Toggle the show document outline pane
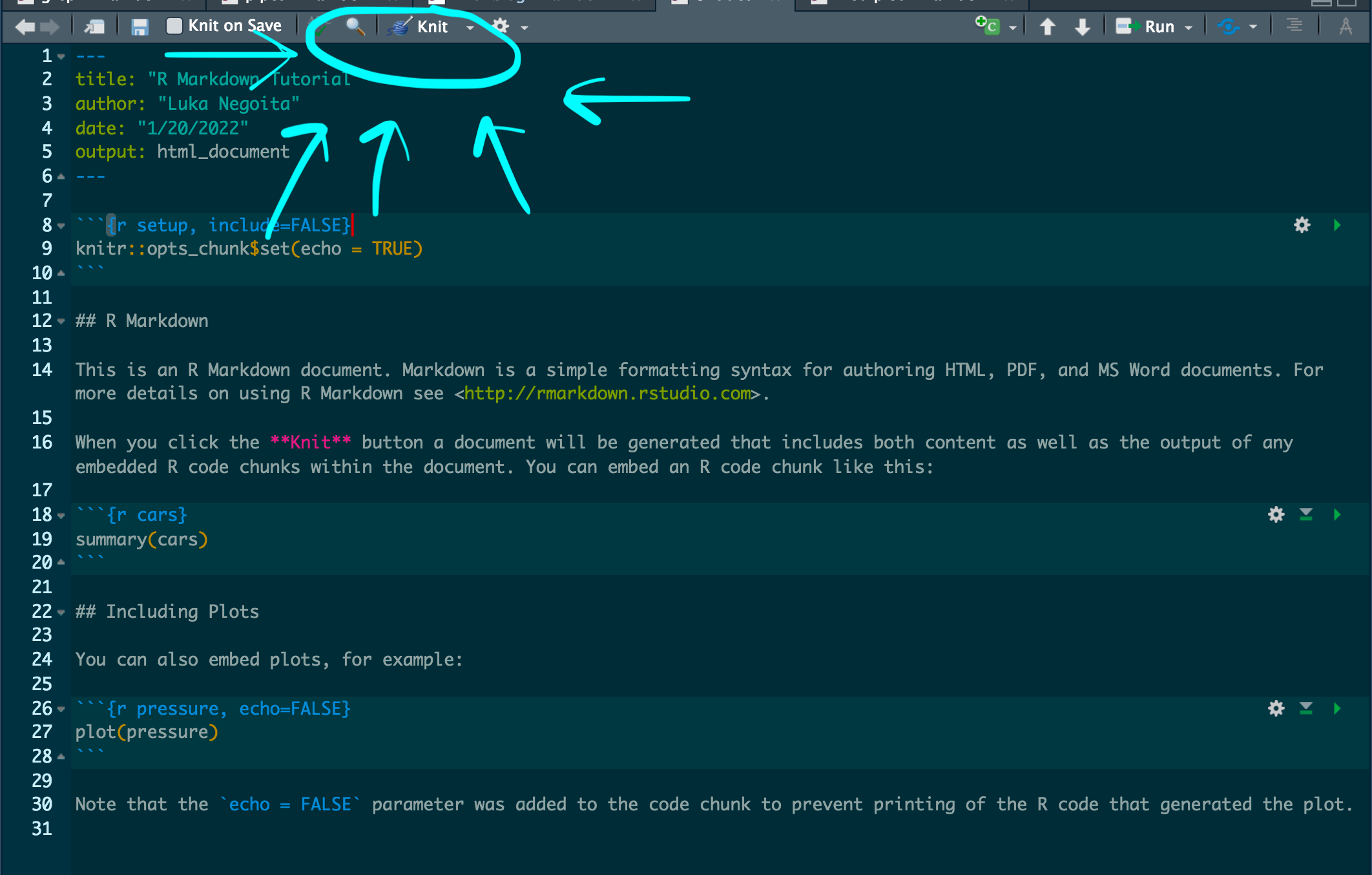The image size is (1372, 875). pos(1293,26)
